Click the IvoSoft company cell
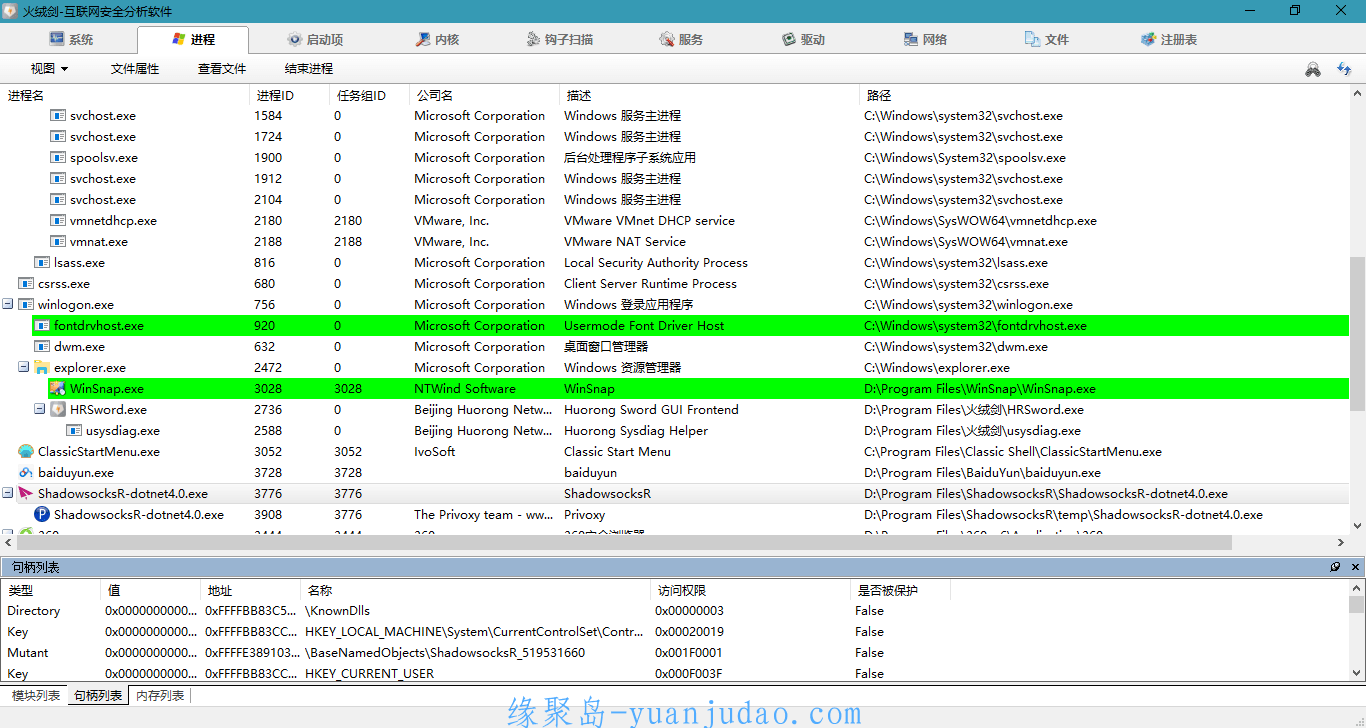The width and height of the screenshot is (1366, 728). click(435, 451)
